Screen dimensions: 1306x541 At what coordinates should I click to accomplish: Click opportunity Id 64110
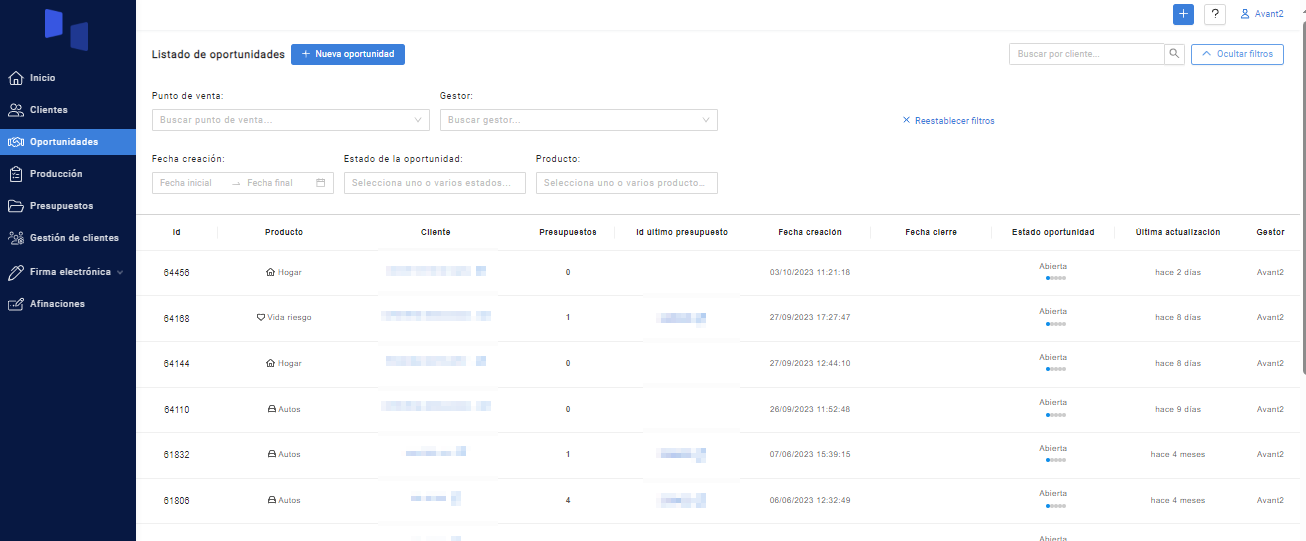click(176, 410)
